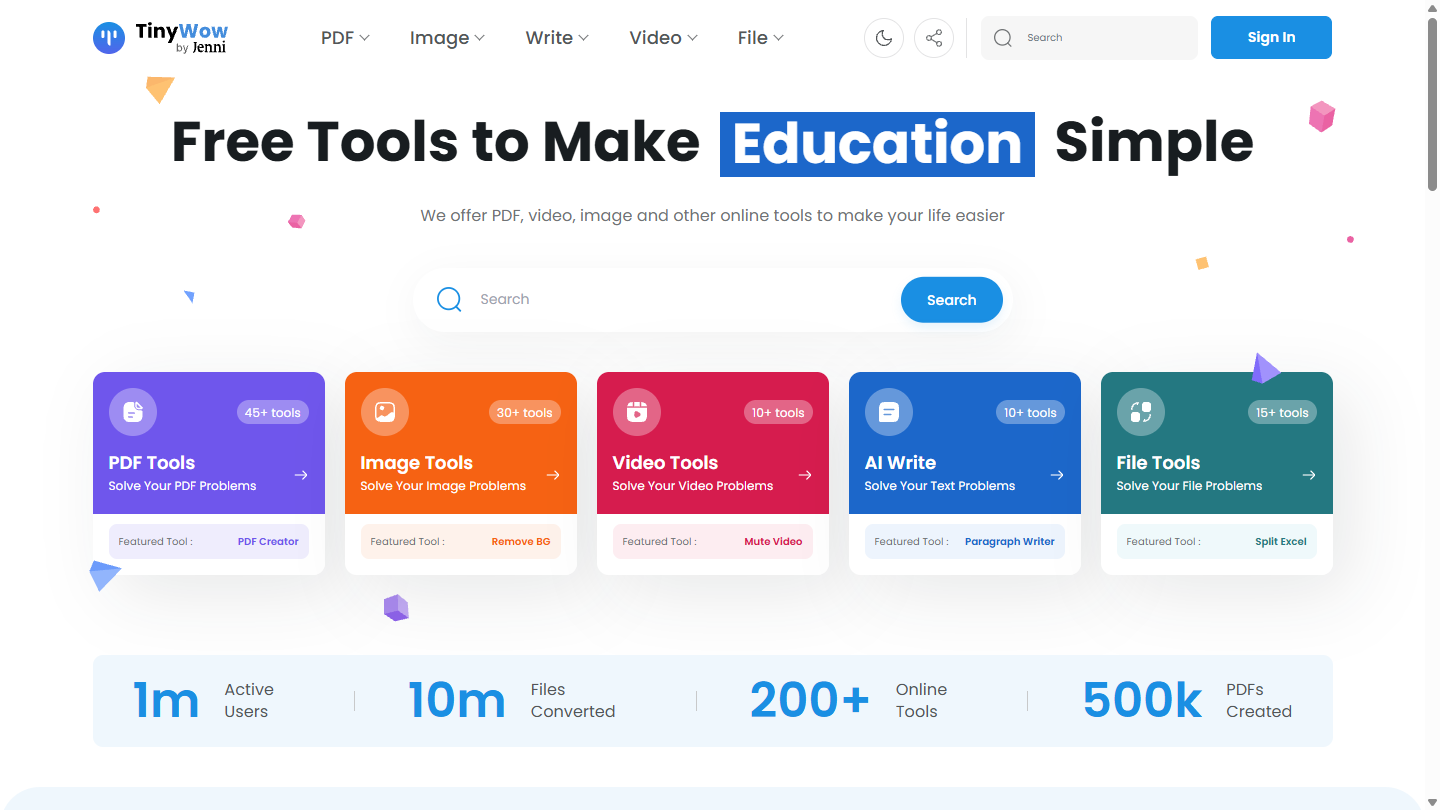The height and width of the screenshot is (810, 1440).
Task: Open the Paragraph Writer featured tool
Action: point(1009,542)
